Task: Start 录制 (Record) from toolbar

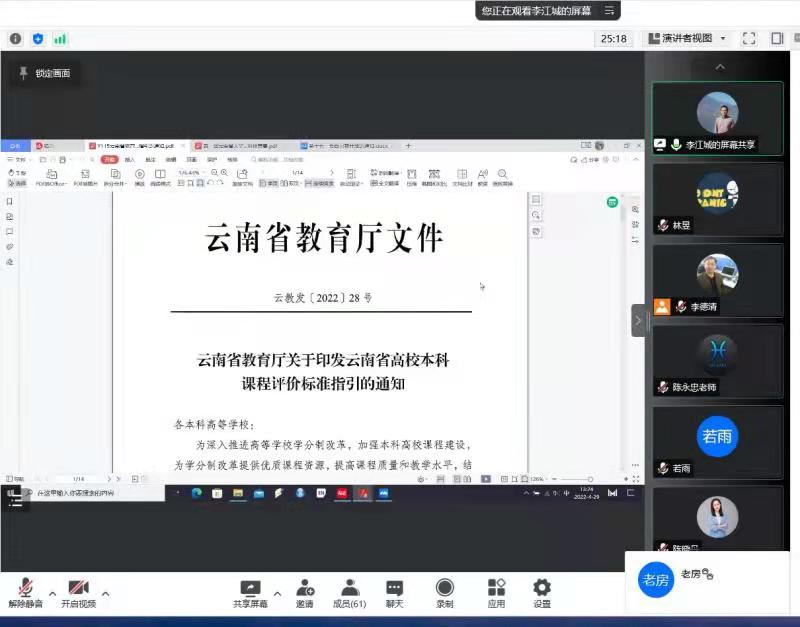Action: (x=444, y=592)
